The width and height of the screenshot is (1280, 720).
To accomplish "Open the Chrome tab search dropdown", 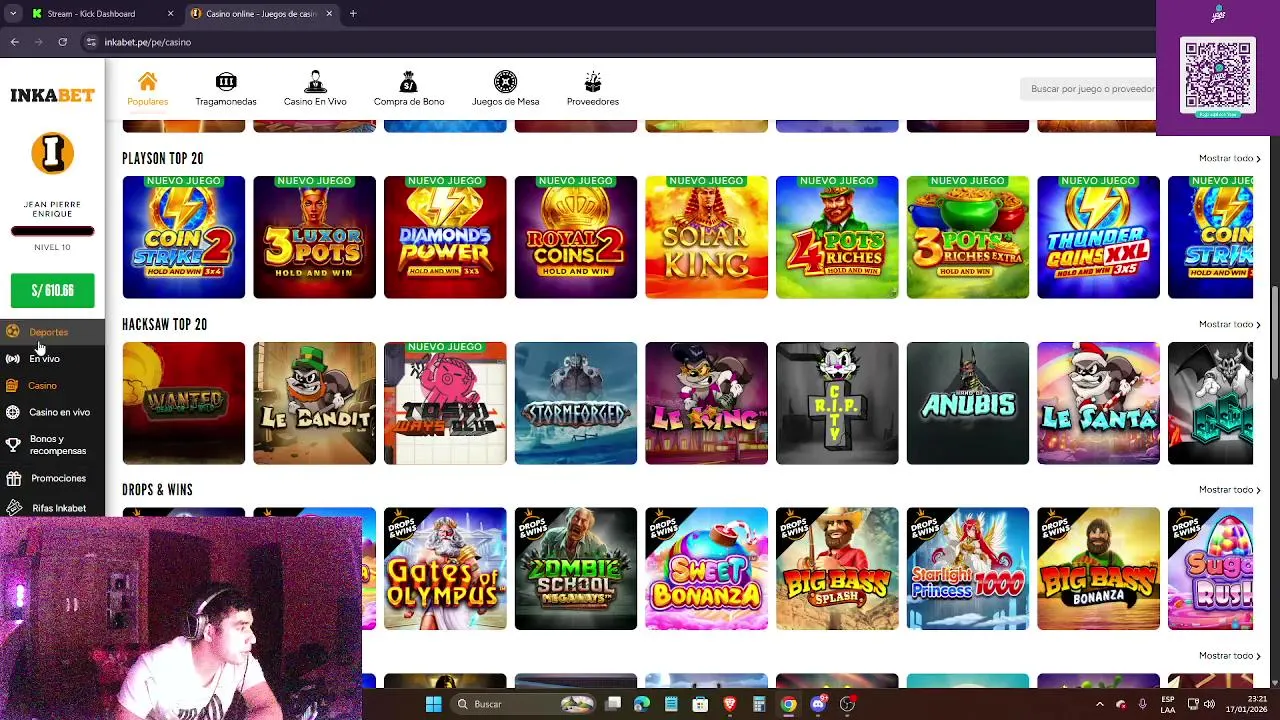I will [13, 14].
